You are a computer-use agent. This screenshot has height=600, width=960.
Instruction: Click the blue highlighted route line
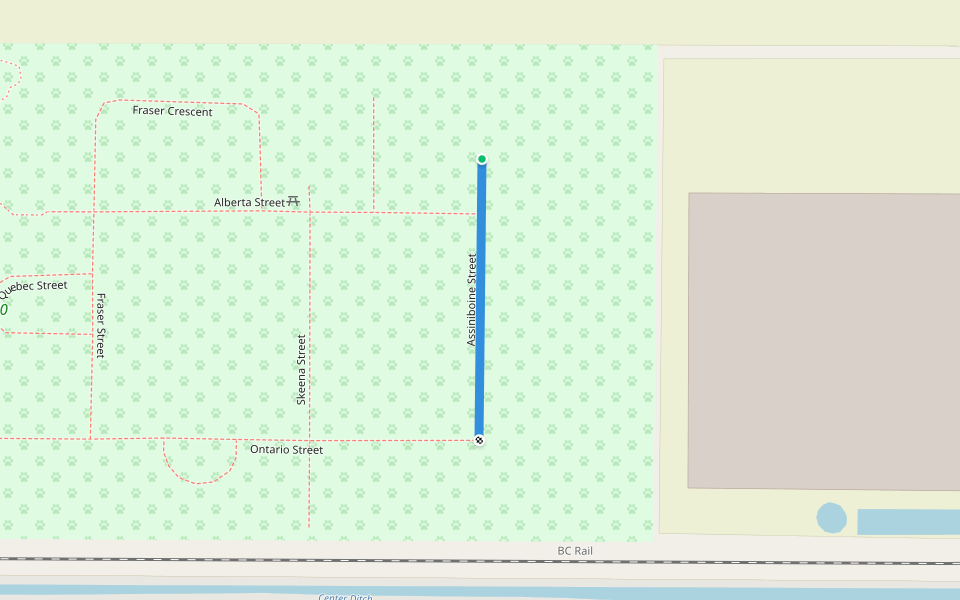(480, 300)
